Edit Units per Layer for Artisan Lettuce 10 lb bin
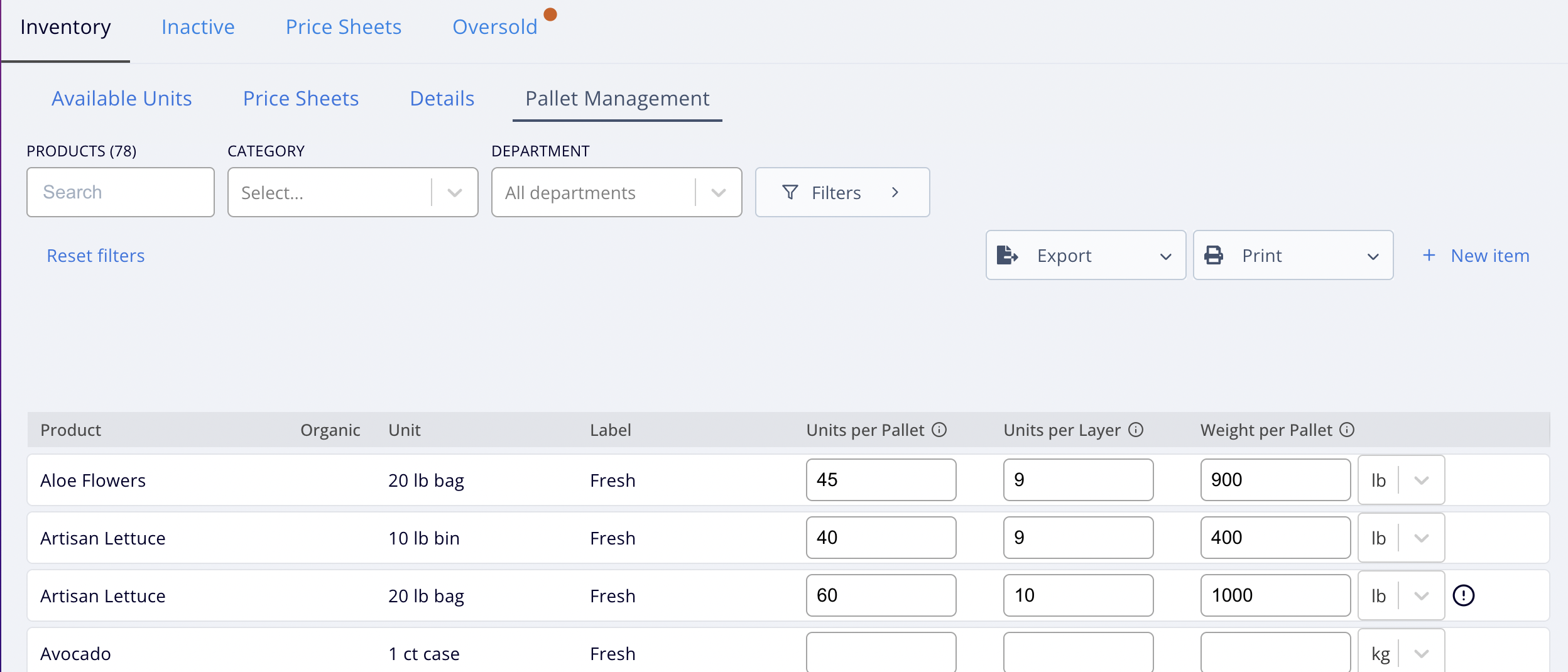 pyautogui.click(x=1079, y=538)
